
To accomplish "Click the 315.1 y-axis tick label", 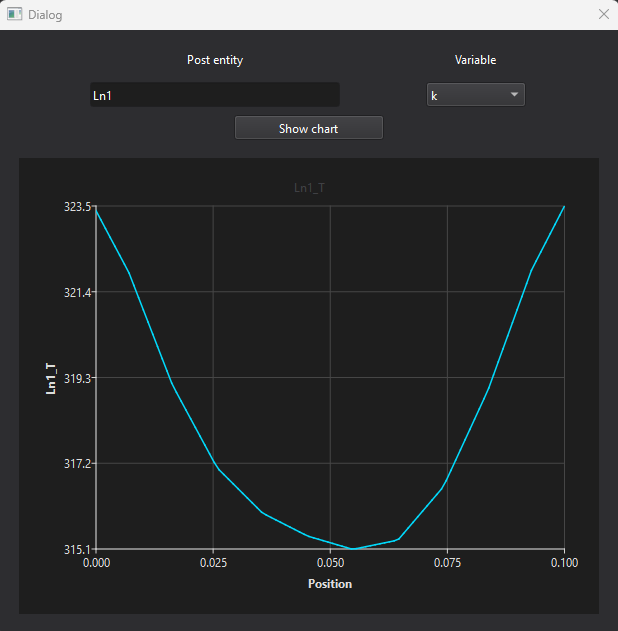I will 77,549.
